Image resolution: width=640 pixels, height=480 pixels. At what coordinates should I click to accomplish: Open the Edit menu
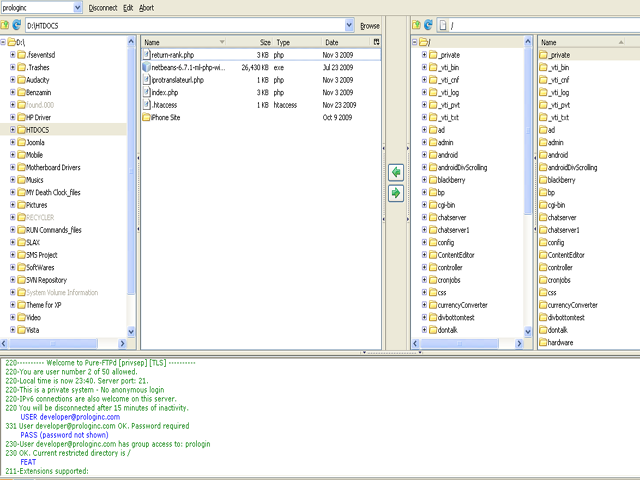(x=127, y=7)
